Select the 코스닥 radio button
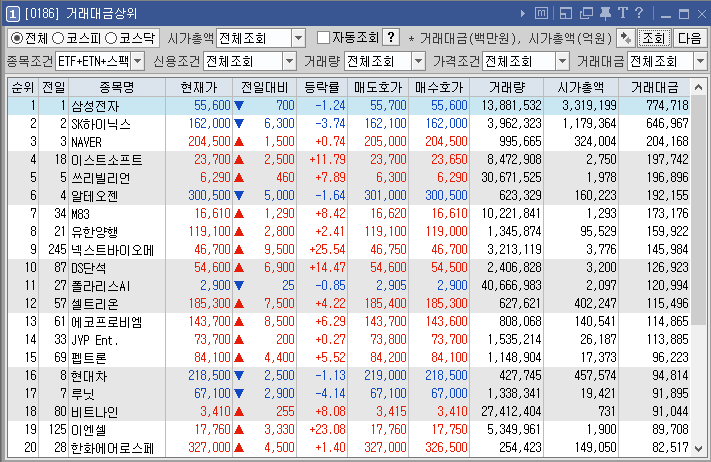Viewport: 711px width, 462px height. 111,38
